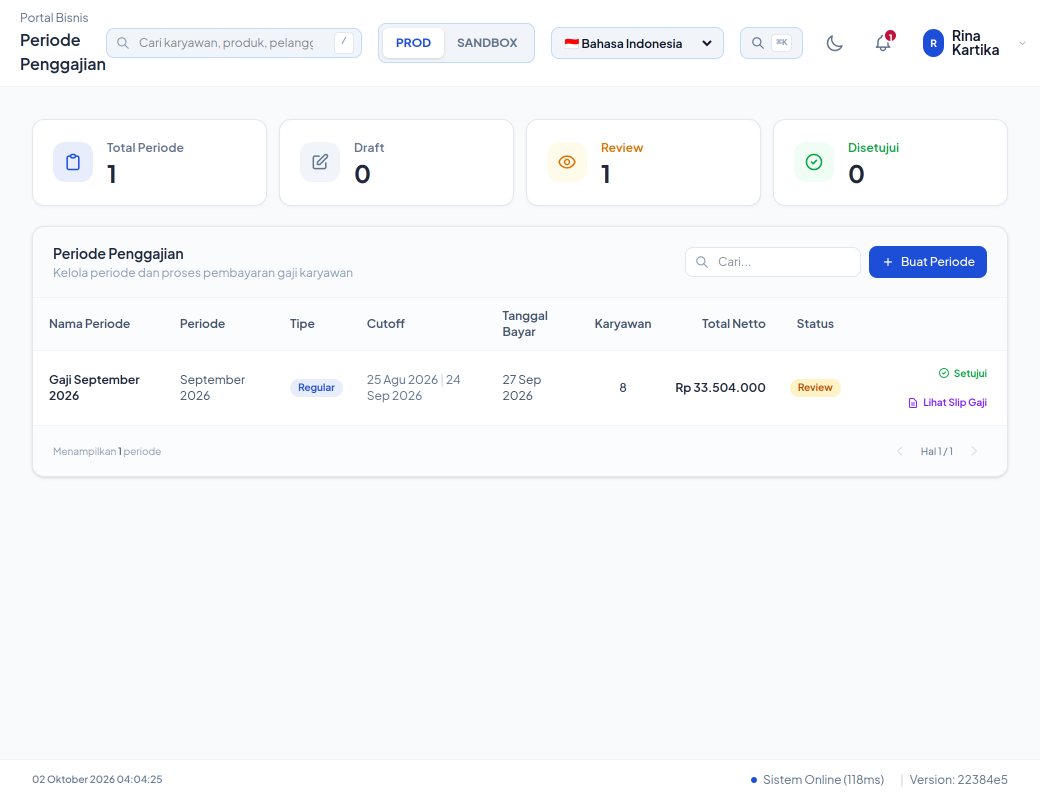Click the magnifier icon in the global search
The width and height of the screenshot is (1040, 800).
point(123,43)
